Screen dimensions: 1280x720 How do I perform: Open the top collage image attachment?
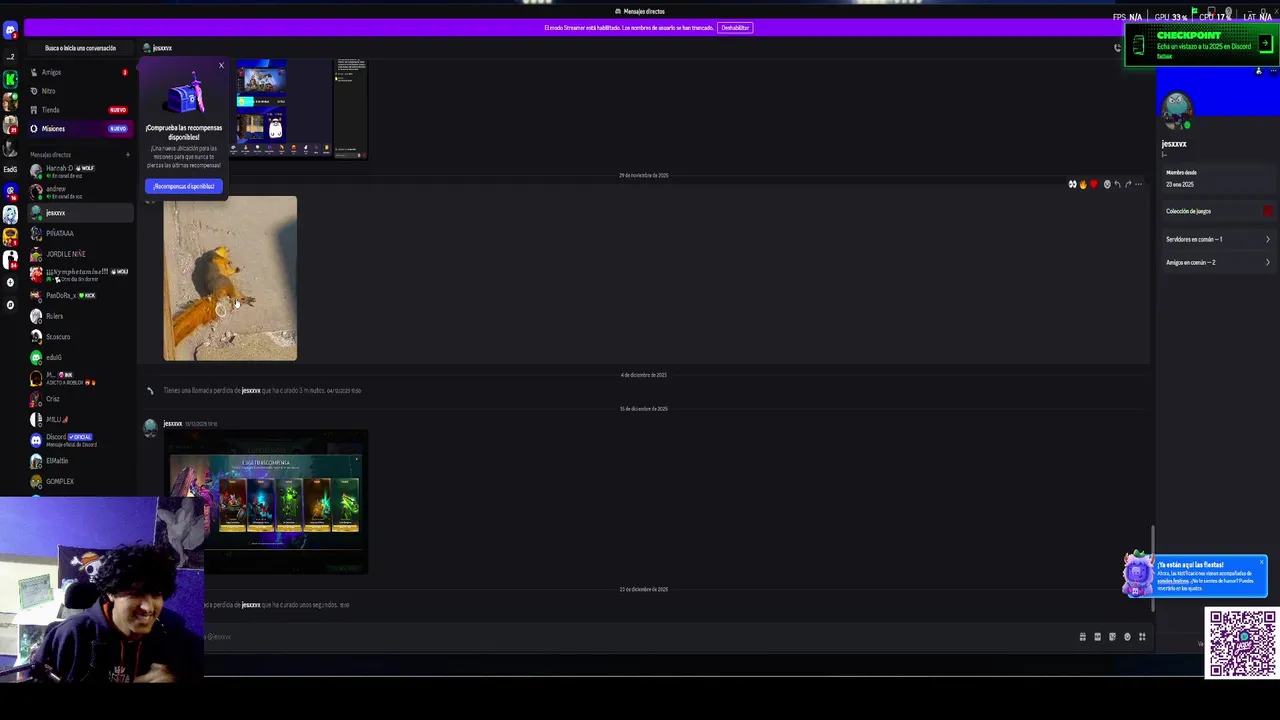coord(298,108)
